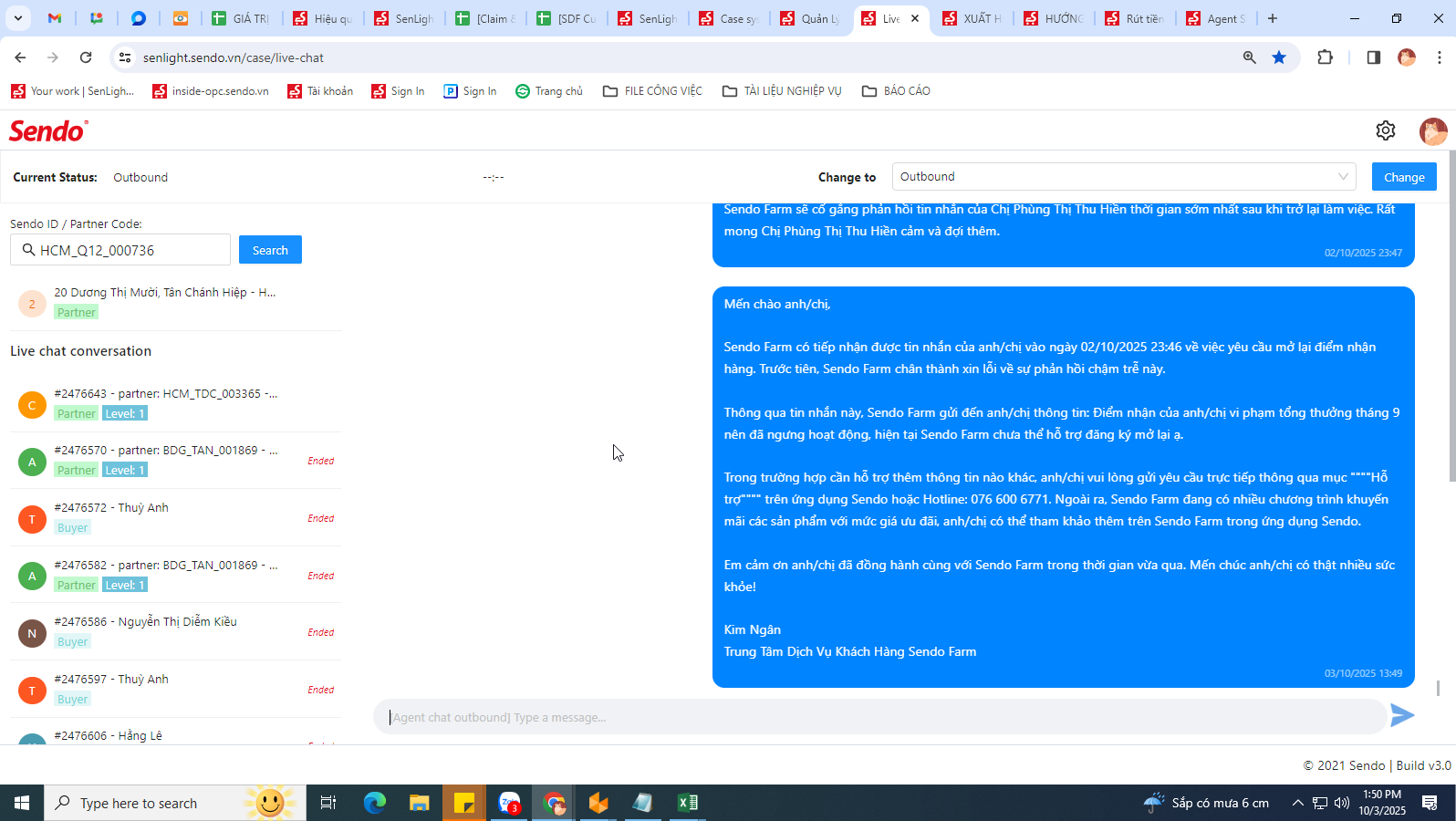Open Sticky Notes from taskbar
This screenshot has height=821, width=1456.
pyautogui.click(x=463, y=803)
